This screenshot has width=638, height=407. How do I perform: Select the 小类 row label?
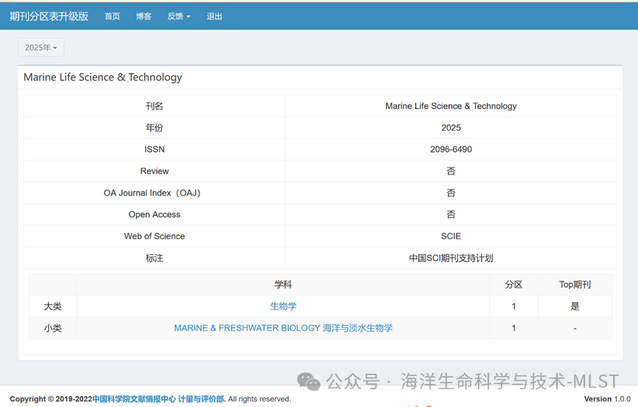pyautogui.click(x=53, y=328)
